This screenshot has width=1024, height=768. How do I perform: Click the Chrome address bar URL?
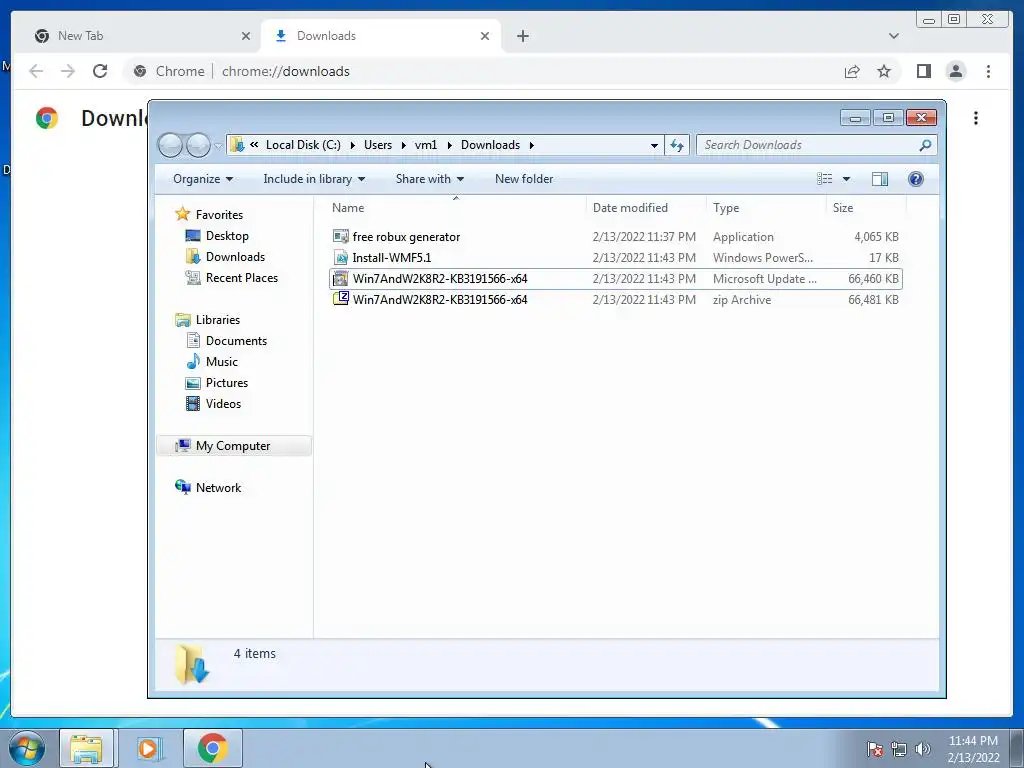pos(285,71)
